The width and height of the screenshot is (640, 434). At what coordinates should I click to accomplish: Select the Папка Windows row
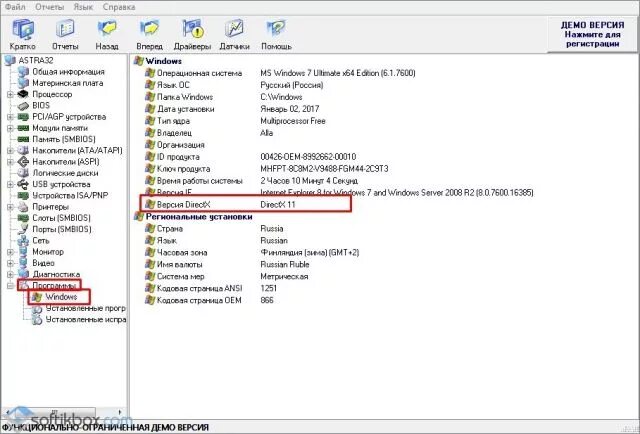click(224, 97)
